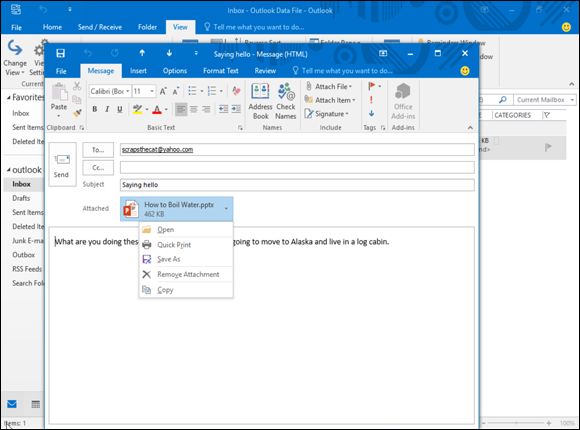Switch to Mail using the envelope icon

(12, 404)
